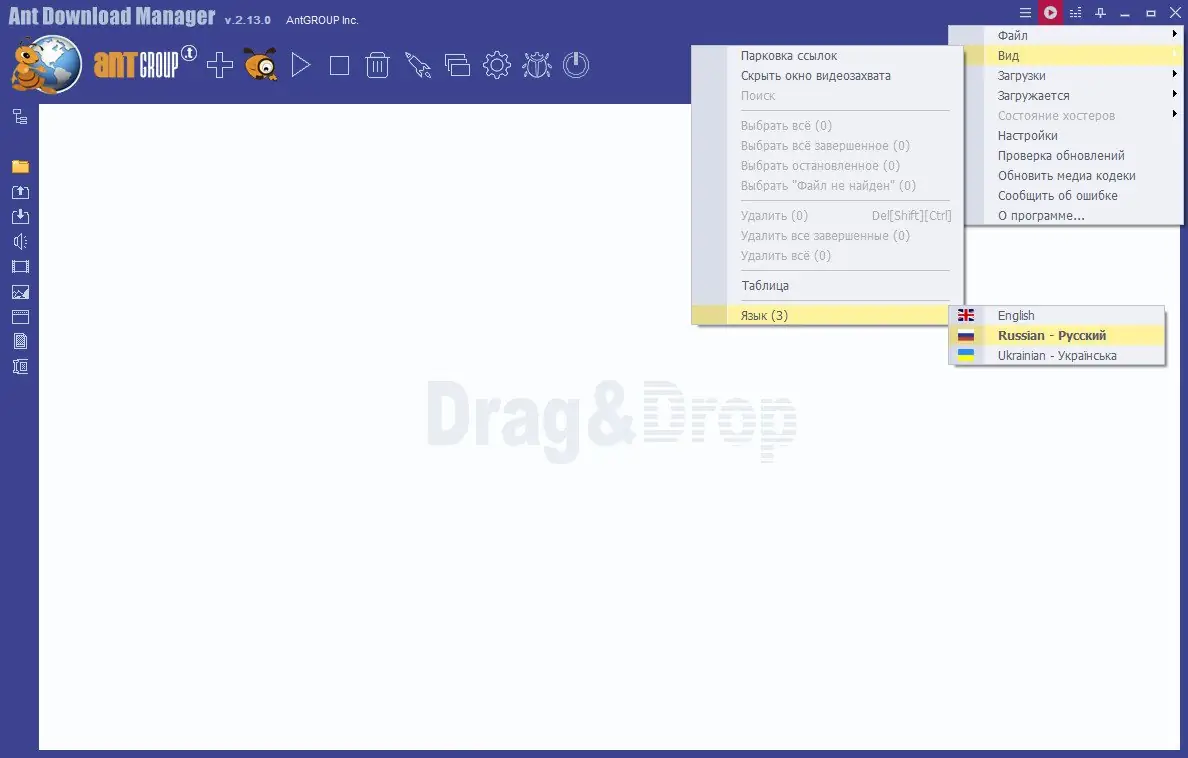This screenshot has width=1188, height=758.
Task: Toggle the category tree icon in sidebar
Action: (20, 117)
